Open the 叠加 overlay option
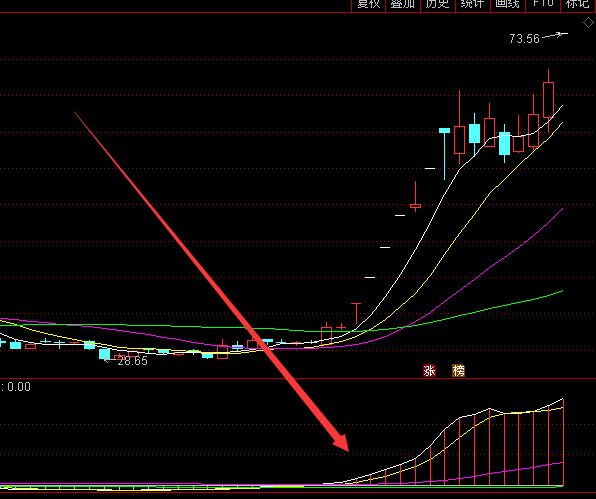Image resolution: width=596 pixels, height=499 pixels. pos(403,5)
